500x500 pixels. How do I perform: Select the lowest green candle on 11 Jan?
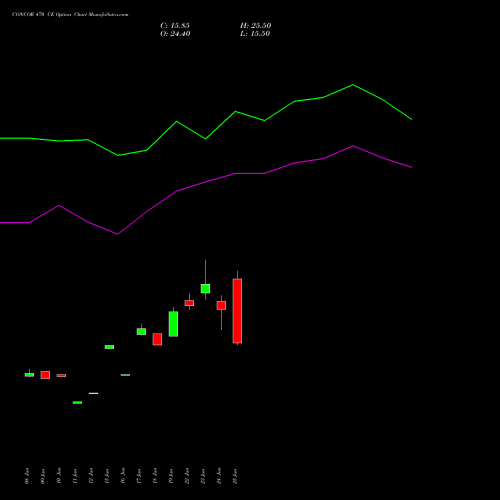coord(77,402)
